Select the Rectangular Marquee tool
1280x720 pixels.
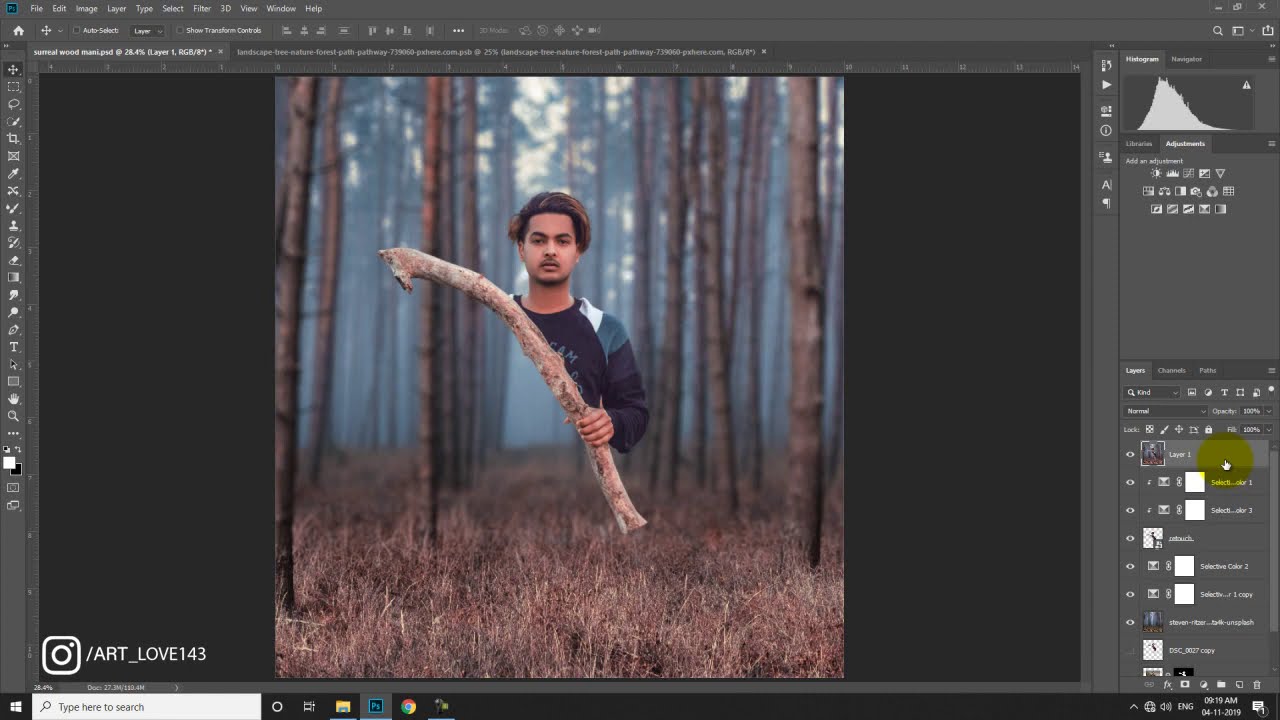(x=14, y=87)
